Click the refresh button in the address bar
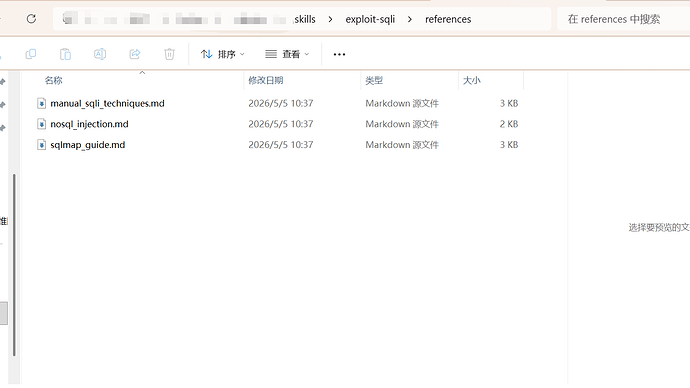Viewport: 690px width, 388px height. pyautogui.click(x=31, y=19)
